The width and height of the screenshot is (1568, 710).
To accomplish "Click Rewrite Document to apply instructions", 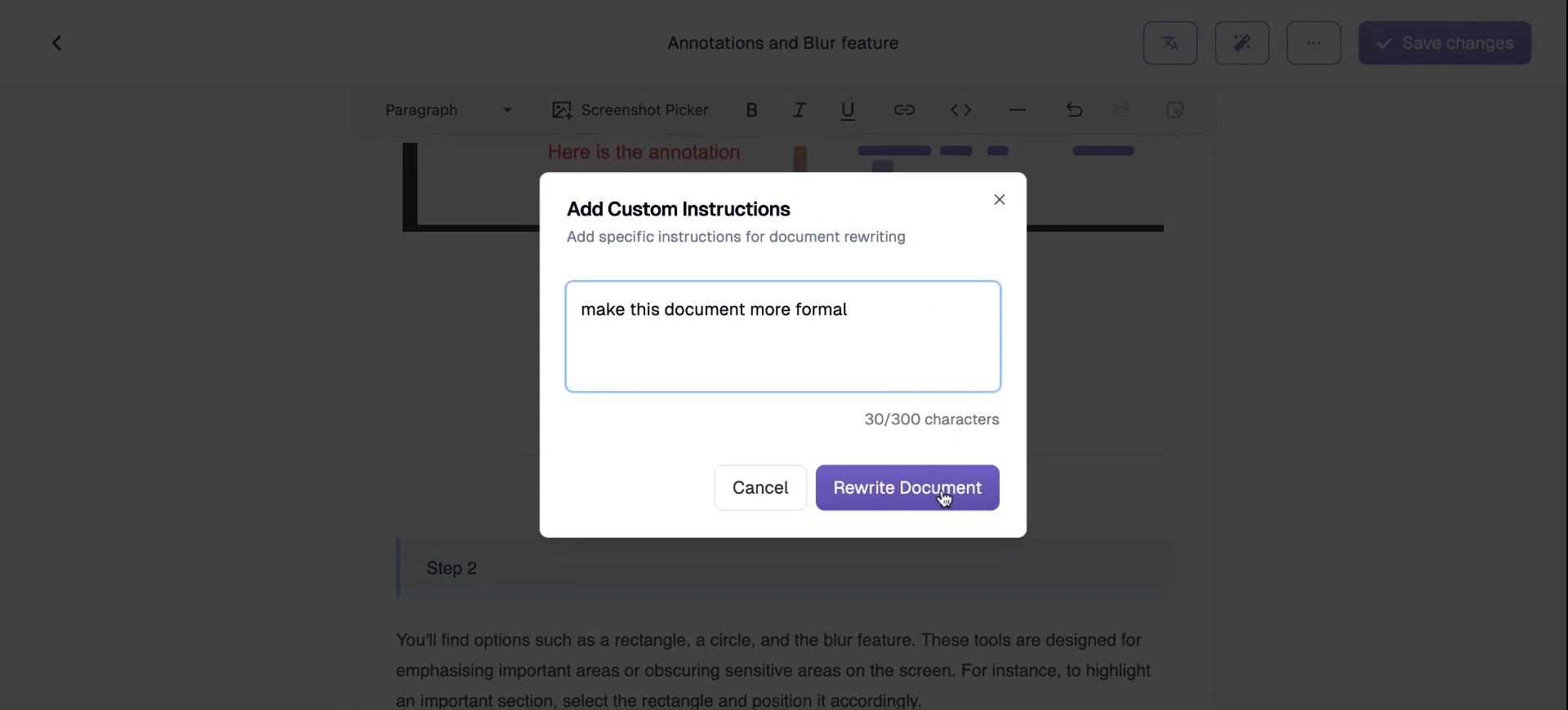I will (x=907, y=487).
